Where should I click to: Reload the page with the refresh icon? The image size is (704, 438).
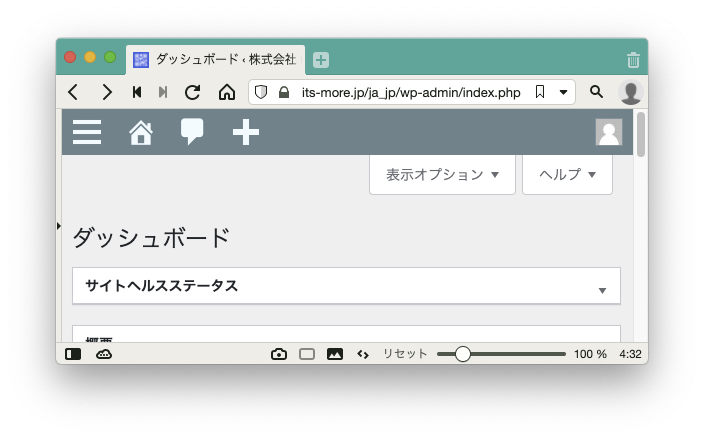(x=193, y=92)
